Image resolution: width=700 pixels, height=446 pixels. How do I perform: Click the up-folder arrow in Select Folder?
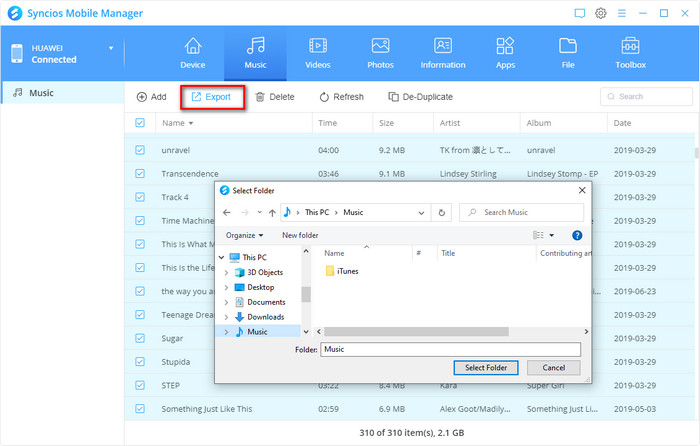pyautogui.click(x=272, y=213)
